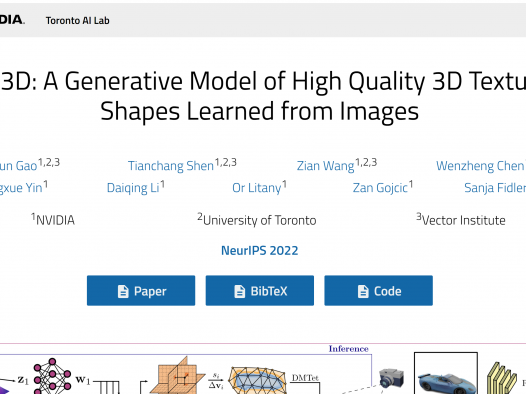Click the Vector Institute affiliation text

[461, 220]
